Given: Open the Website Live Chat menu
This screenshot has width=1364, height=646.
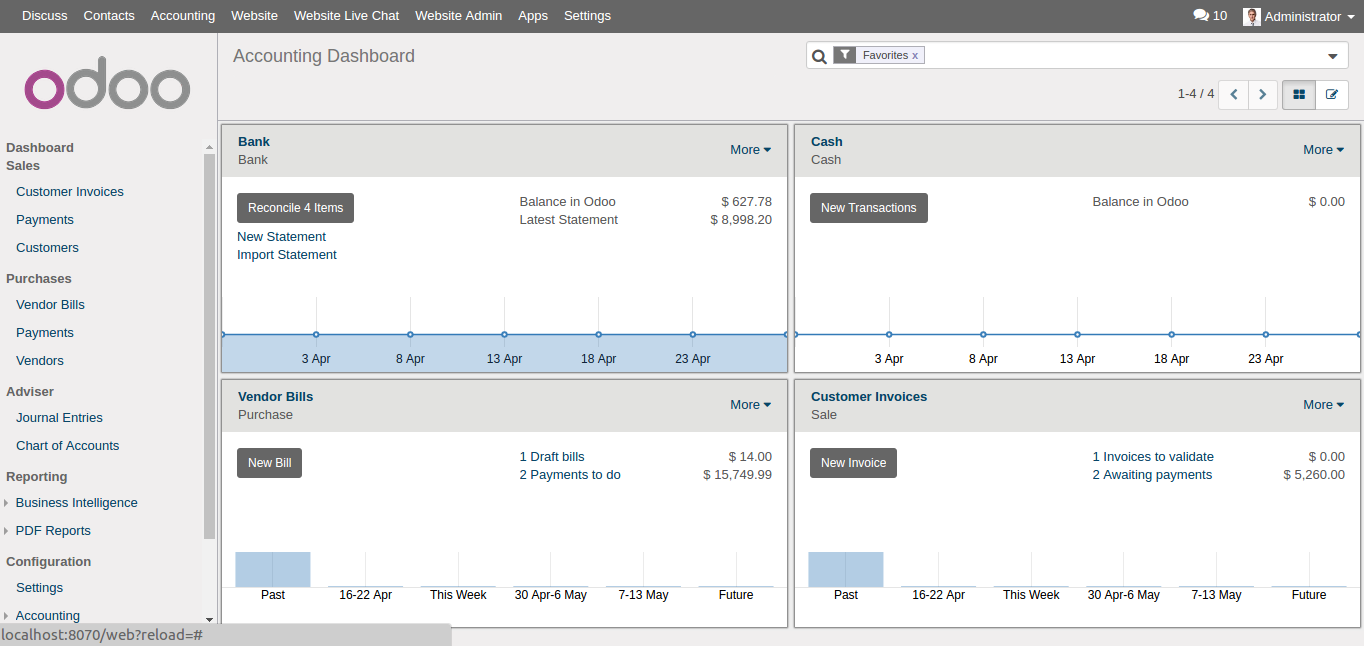Looking at the screenshot, I should (346, 16).
